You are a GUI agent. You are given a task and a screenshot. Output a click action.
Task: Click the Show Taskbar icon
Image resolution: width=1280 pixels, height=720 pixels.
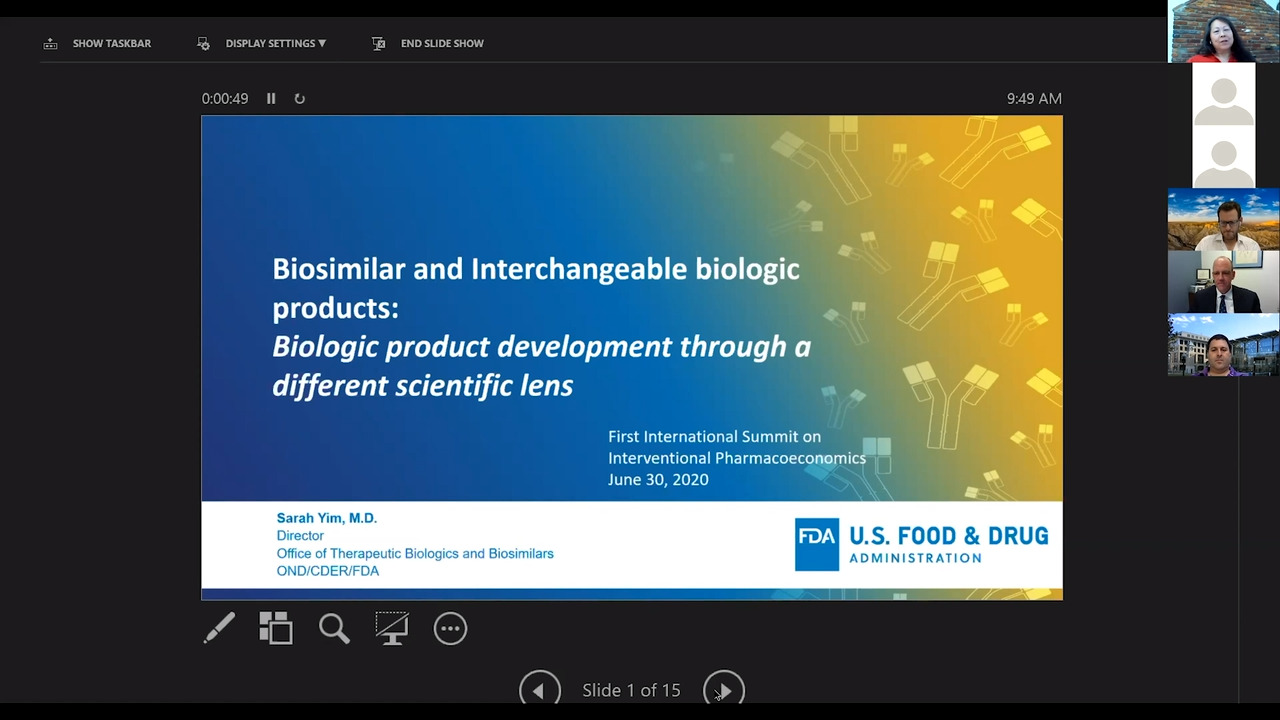point(51,44)
